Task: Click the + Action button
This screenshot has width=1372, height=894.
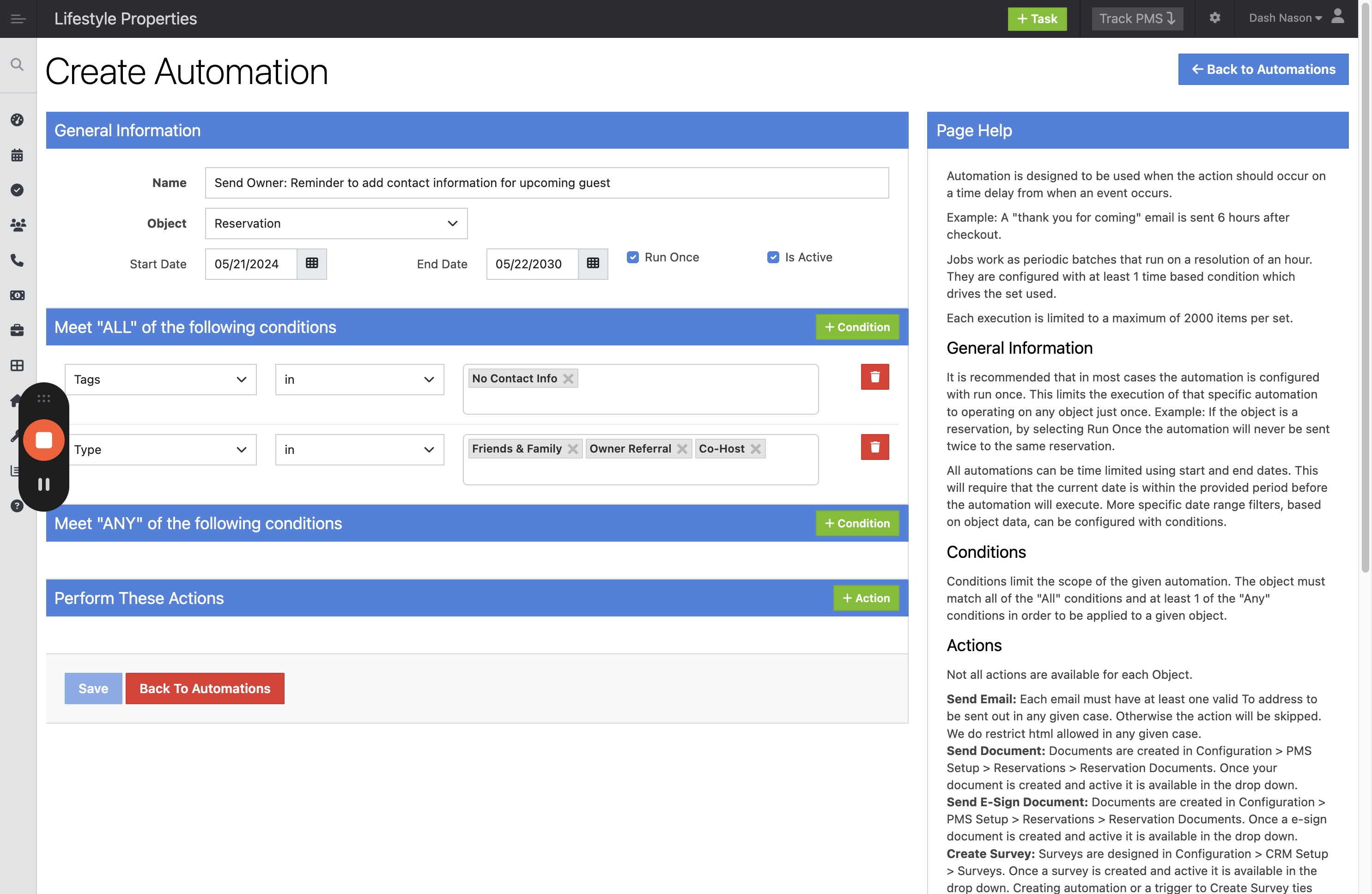Action: [x=866, y=598]
